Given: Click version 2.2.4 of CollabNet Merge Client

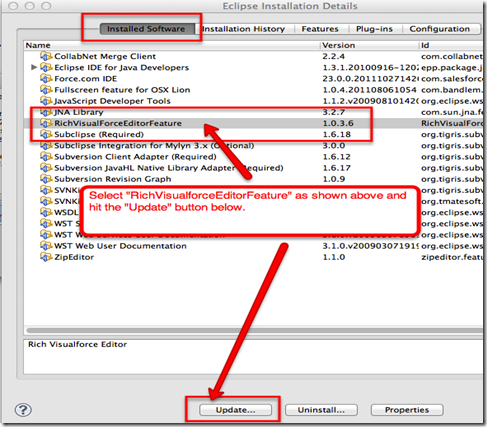Looking at the screenshot, I should click(x=334, y=56).
